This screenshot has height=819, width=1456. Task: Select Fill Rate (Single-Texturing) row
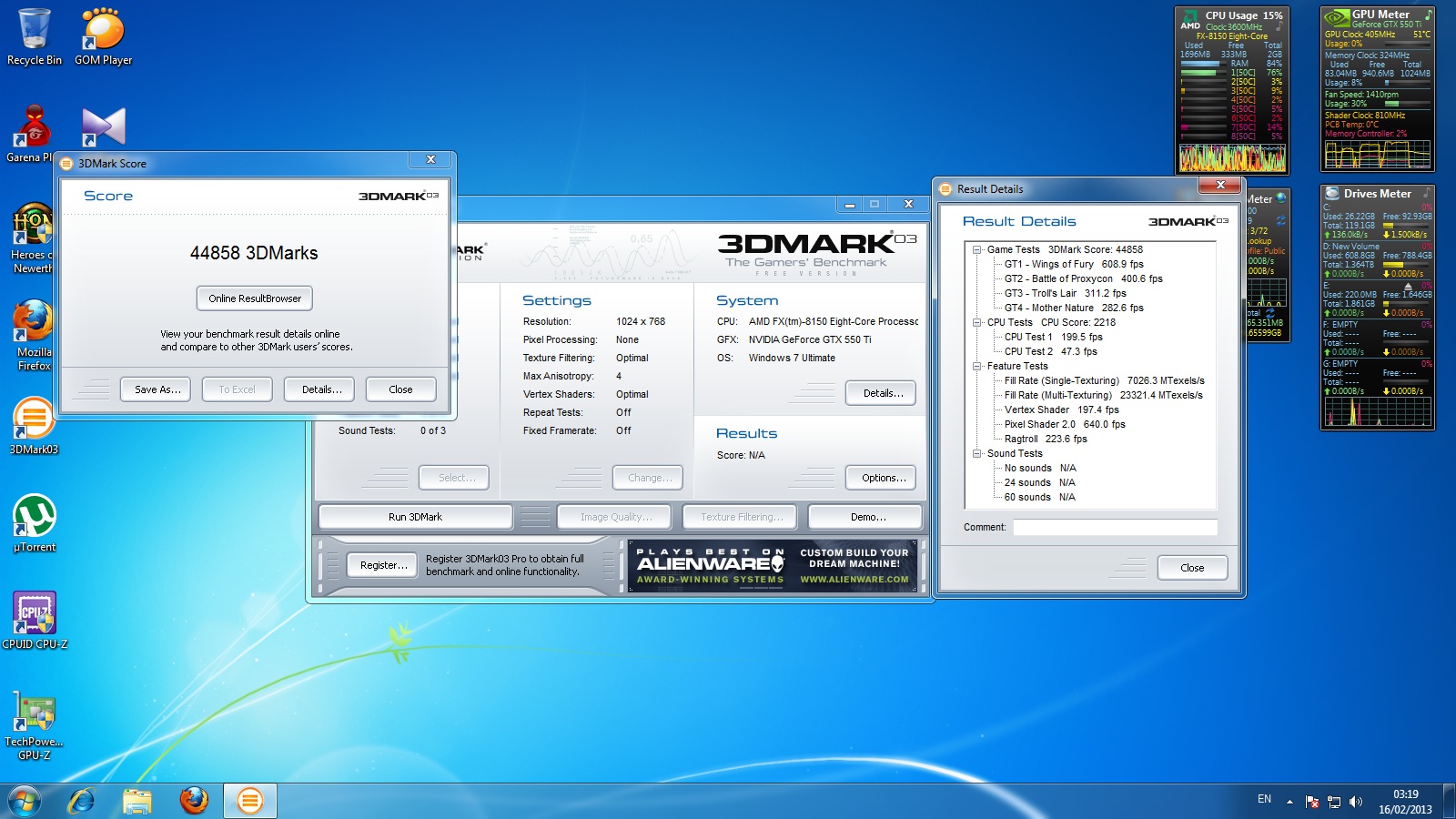tap(1104, 380)
